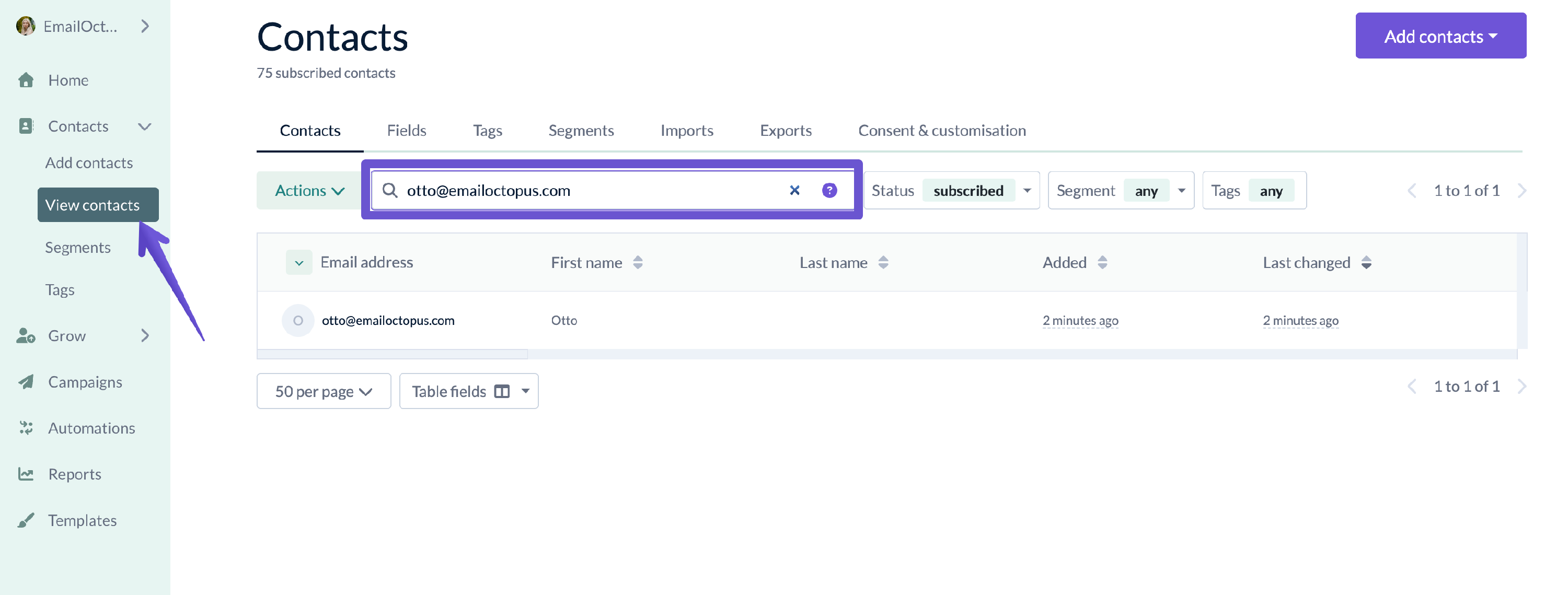Switch to the Fields tab
This screenshot has height=595, width=1568.
pyautogui.click(x=406, y=131)
